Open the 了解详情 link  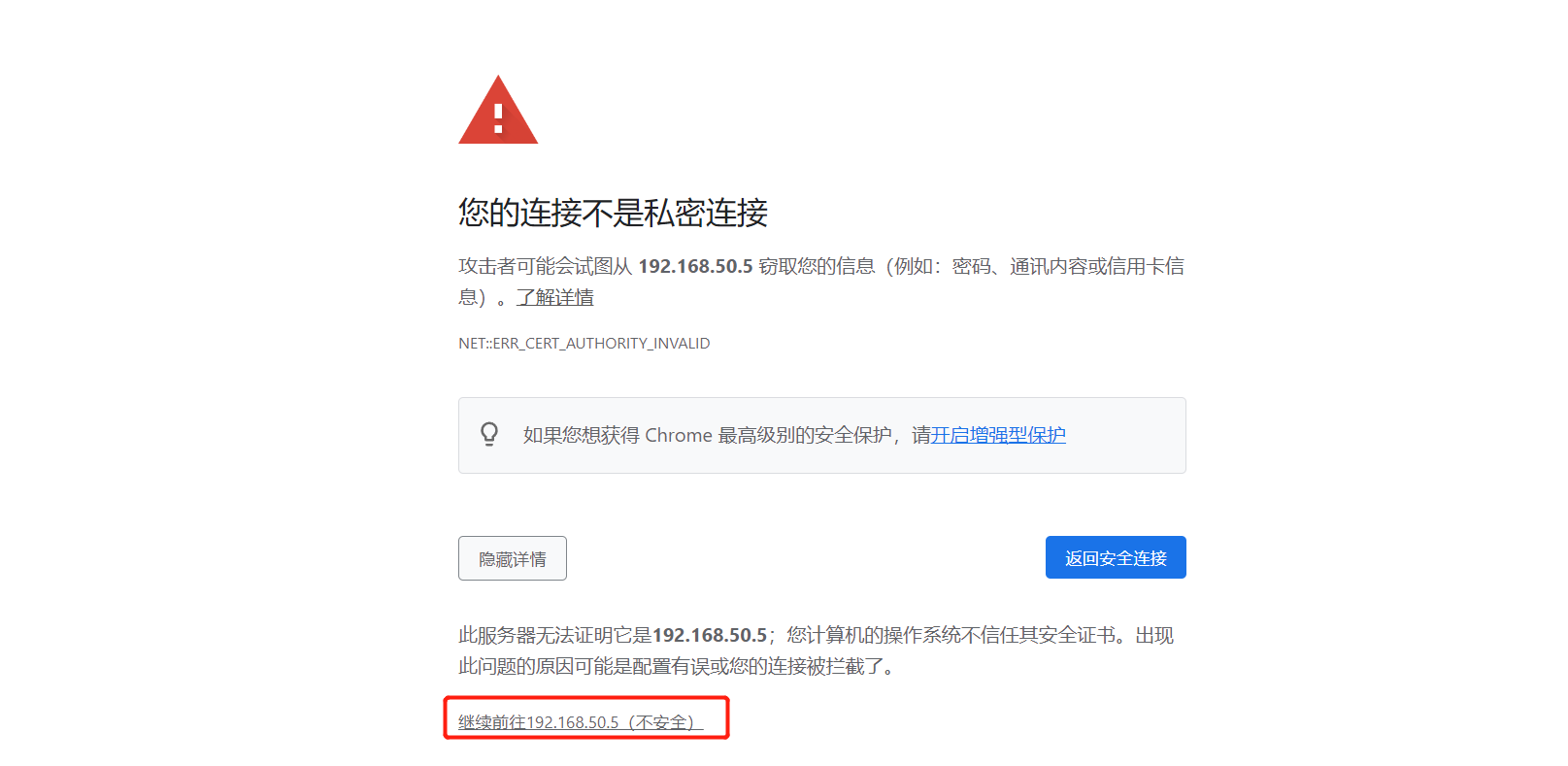[x=554, y=297]
